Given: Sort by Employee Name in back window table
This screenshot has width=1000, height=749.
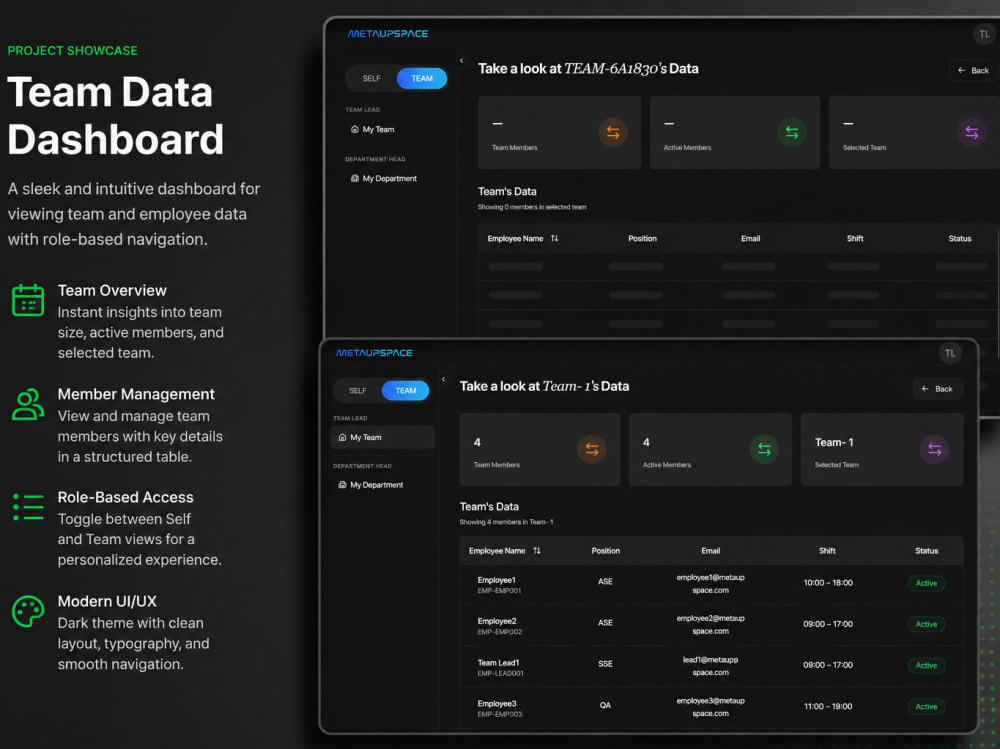Looking at the screenshot, I should pyautogui.click(x=554, y=238).
